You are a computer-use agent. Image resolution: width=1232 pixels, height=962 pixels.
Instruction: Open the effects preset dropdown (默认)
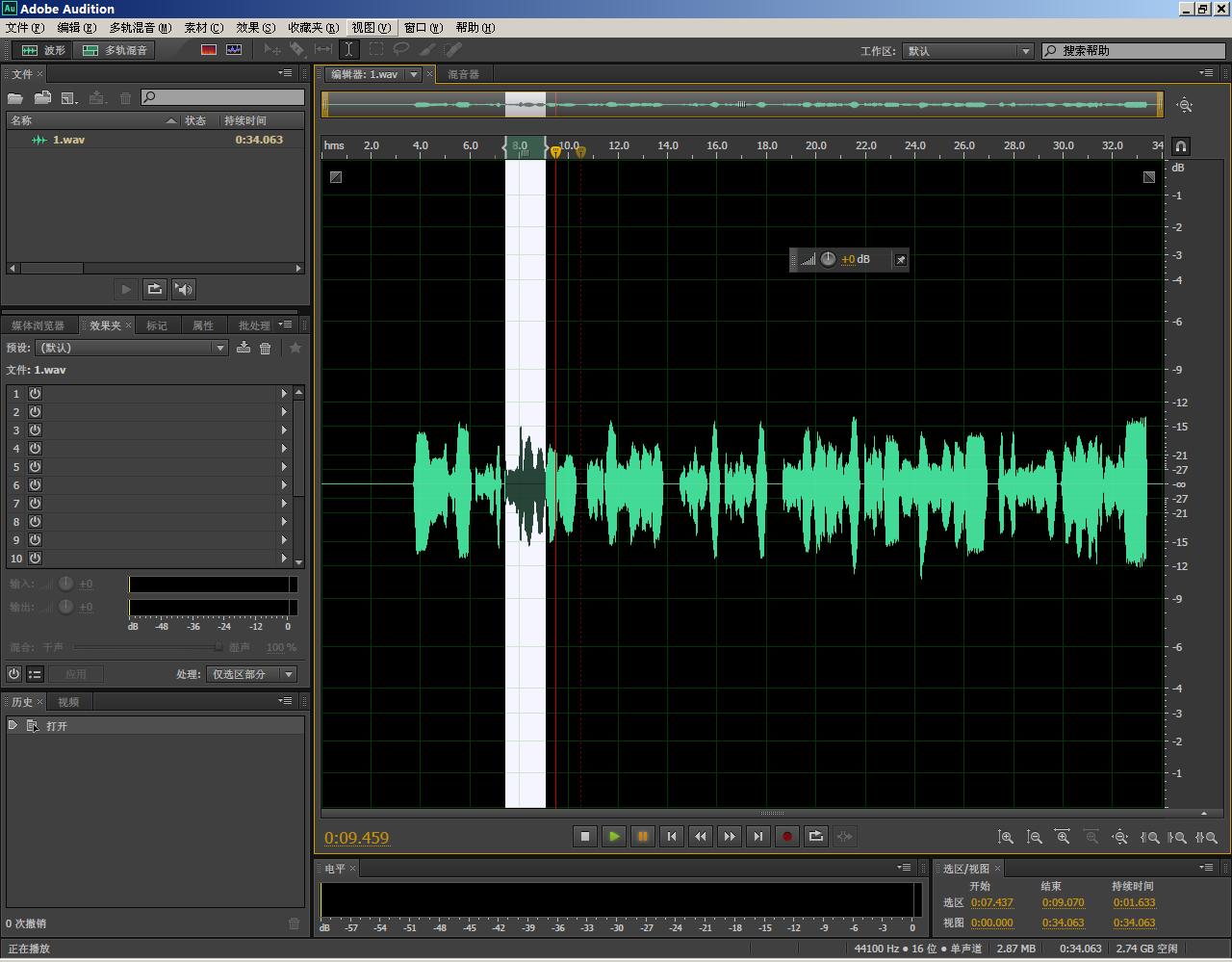[131, 348]
